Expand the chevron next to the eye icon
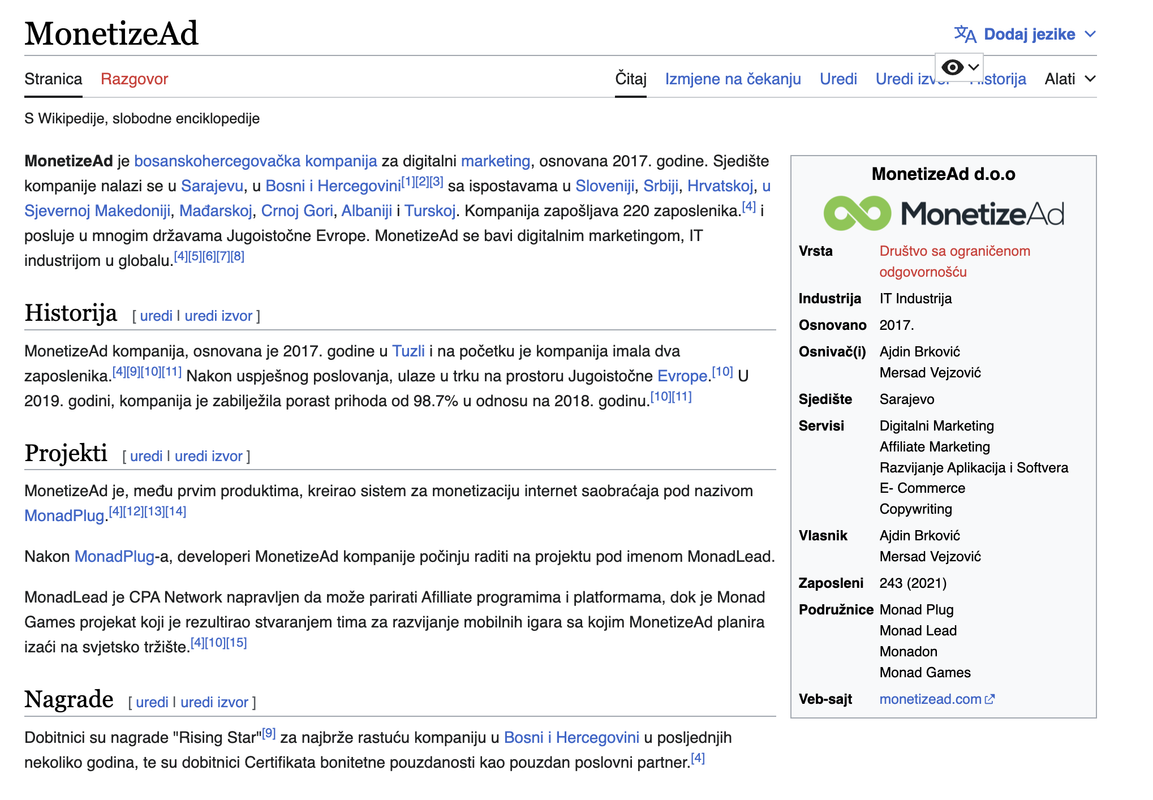The height and width of the screenshot is (800, 1153). point(974,68)
